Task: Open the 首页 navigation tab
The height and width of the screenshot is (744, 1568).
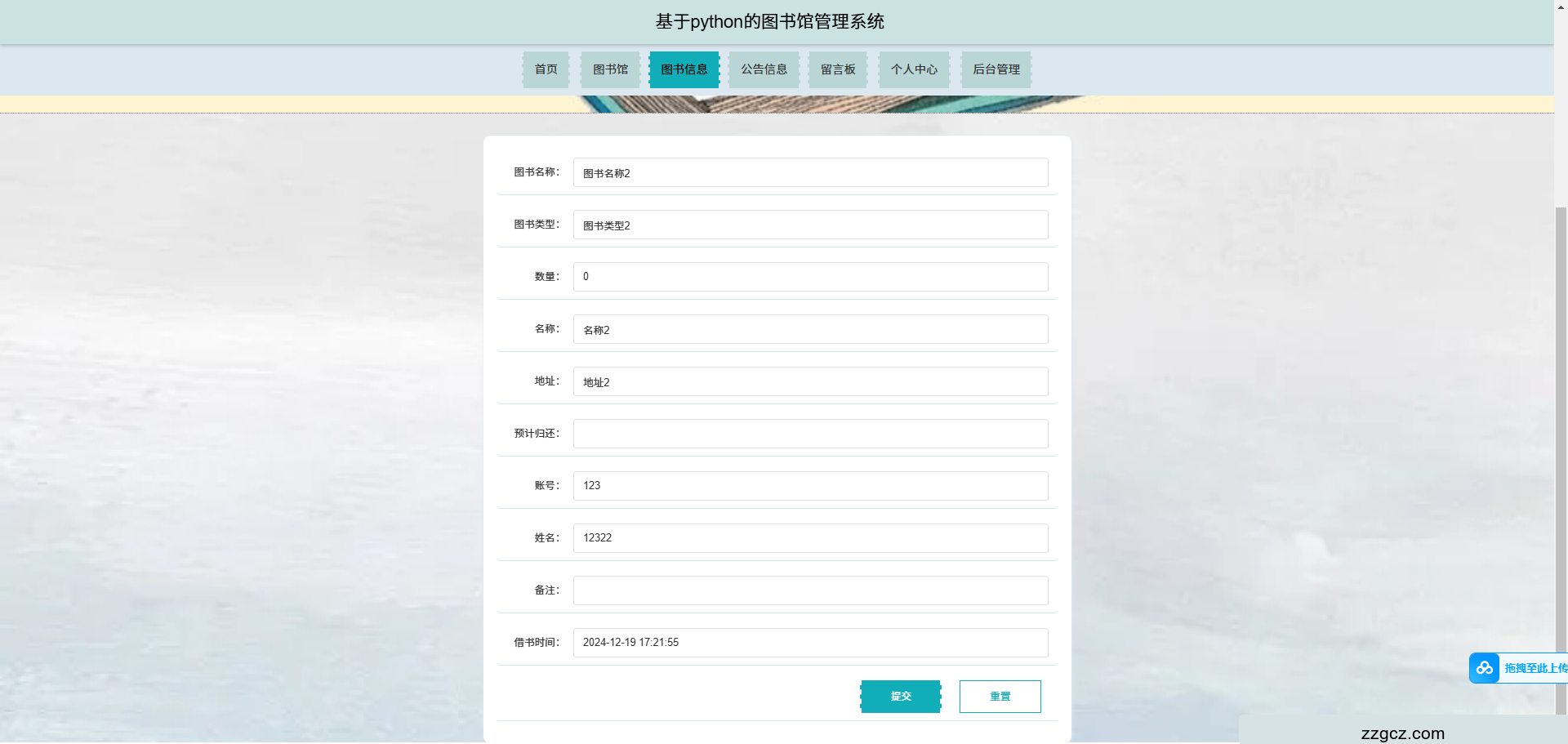Action: coord(545,69)
